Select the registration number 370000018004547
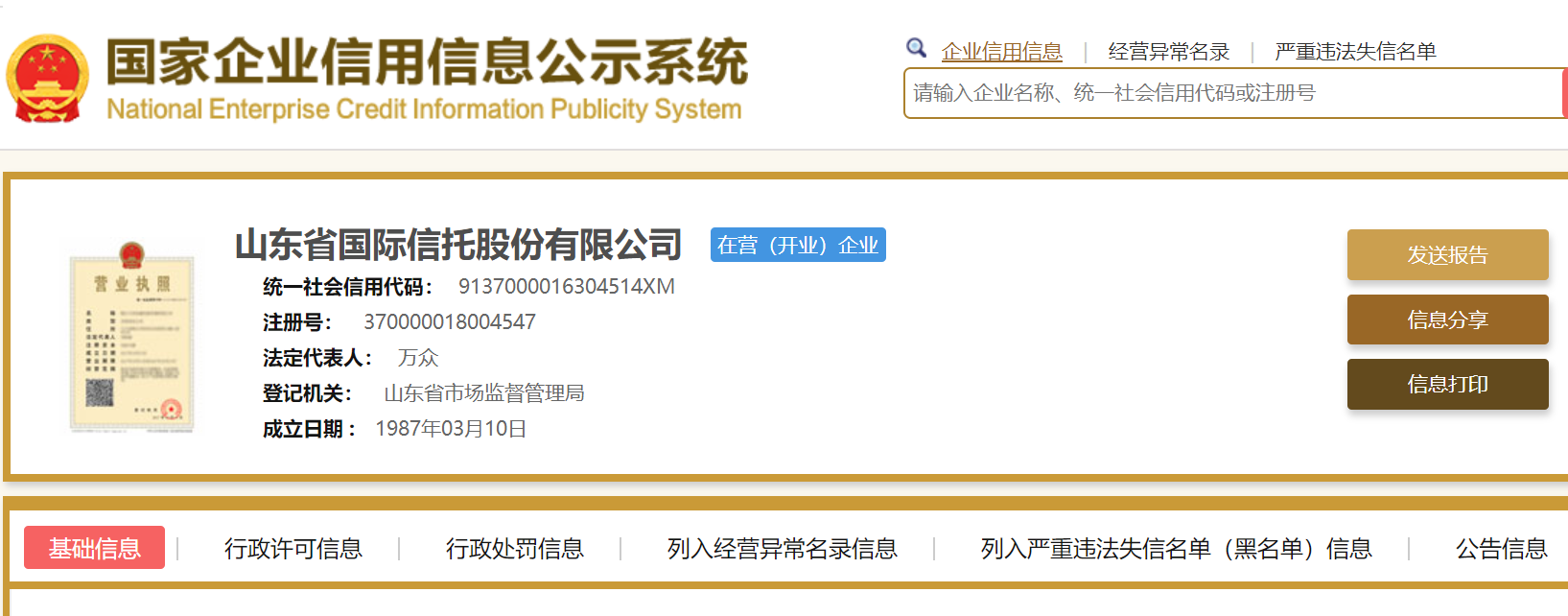This screenshot has width=1568, height=616. 450,322
